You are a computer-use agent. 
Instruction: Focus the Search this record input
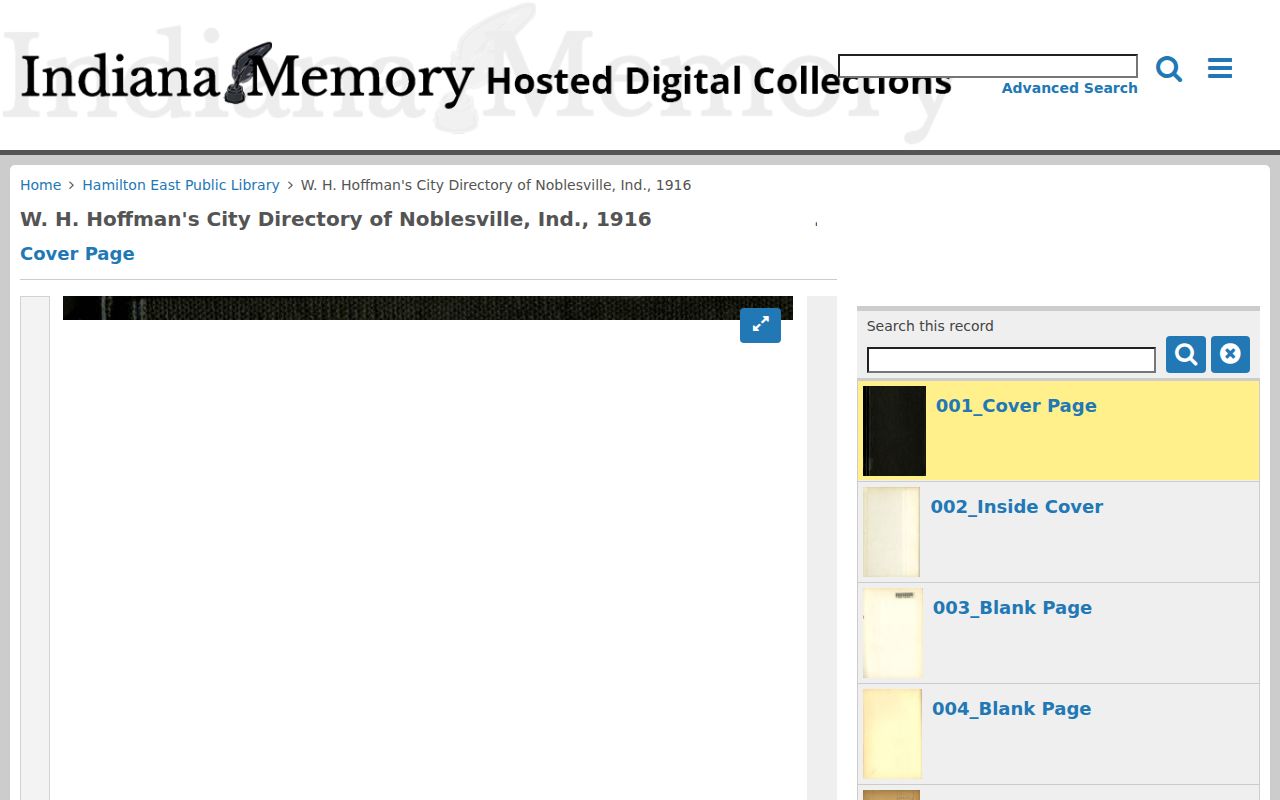pyautogui.click(x=1011, y=360)
